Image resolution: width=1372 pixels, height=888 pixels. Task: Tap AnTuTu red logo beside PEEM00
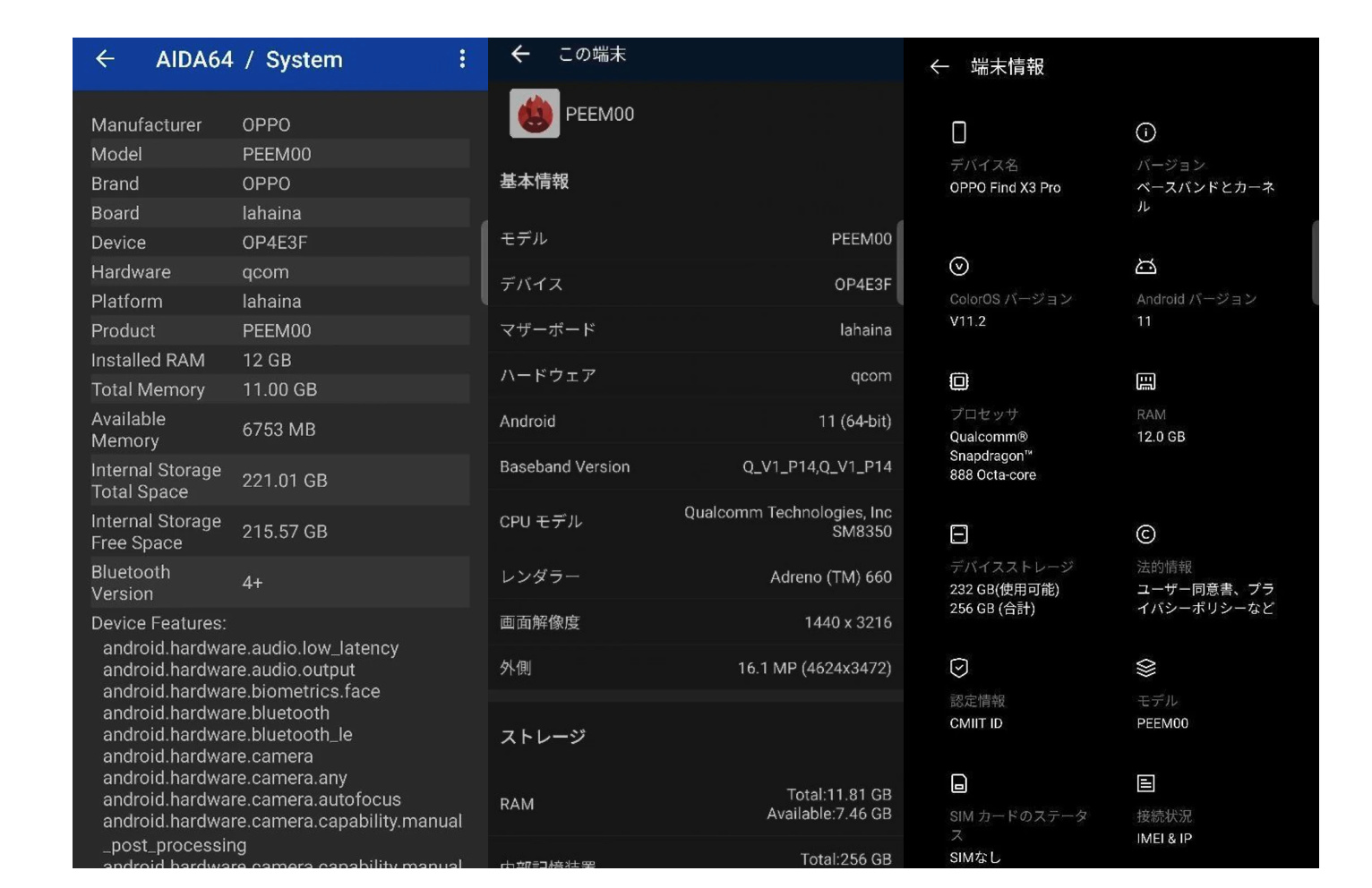pos(535,114)
